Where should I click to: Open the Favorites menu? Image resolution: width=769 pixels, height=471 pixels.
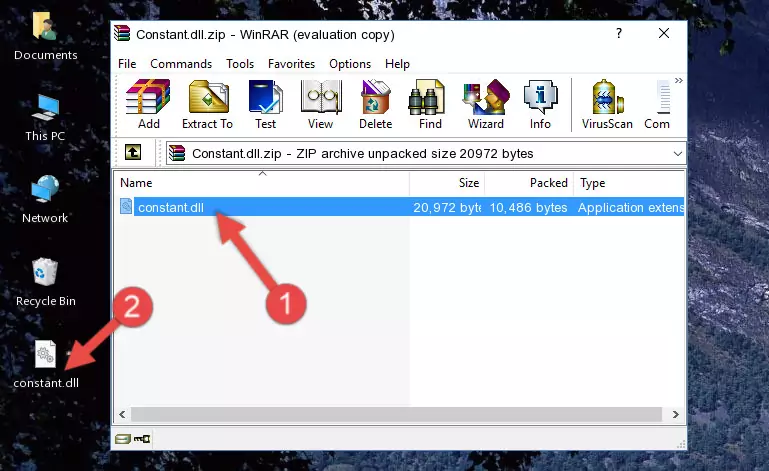click(291, 64)
